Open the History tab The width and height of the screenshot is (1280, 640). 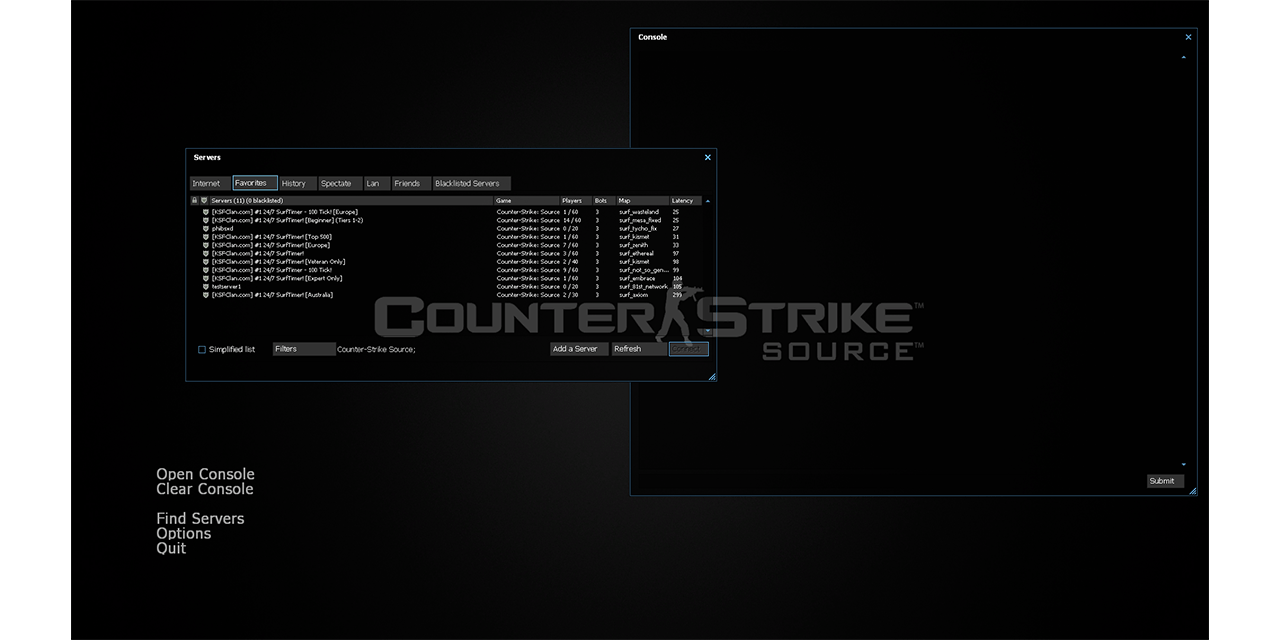tap(298, 183)
